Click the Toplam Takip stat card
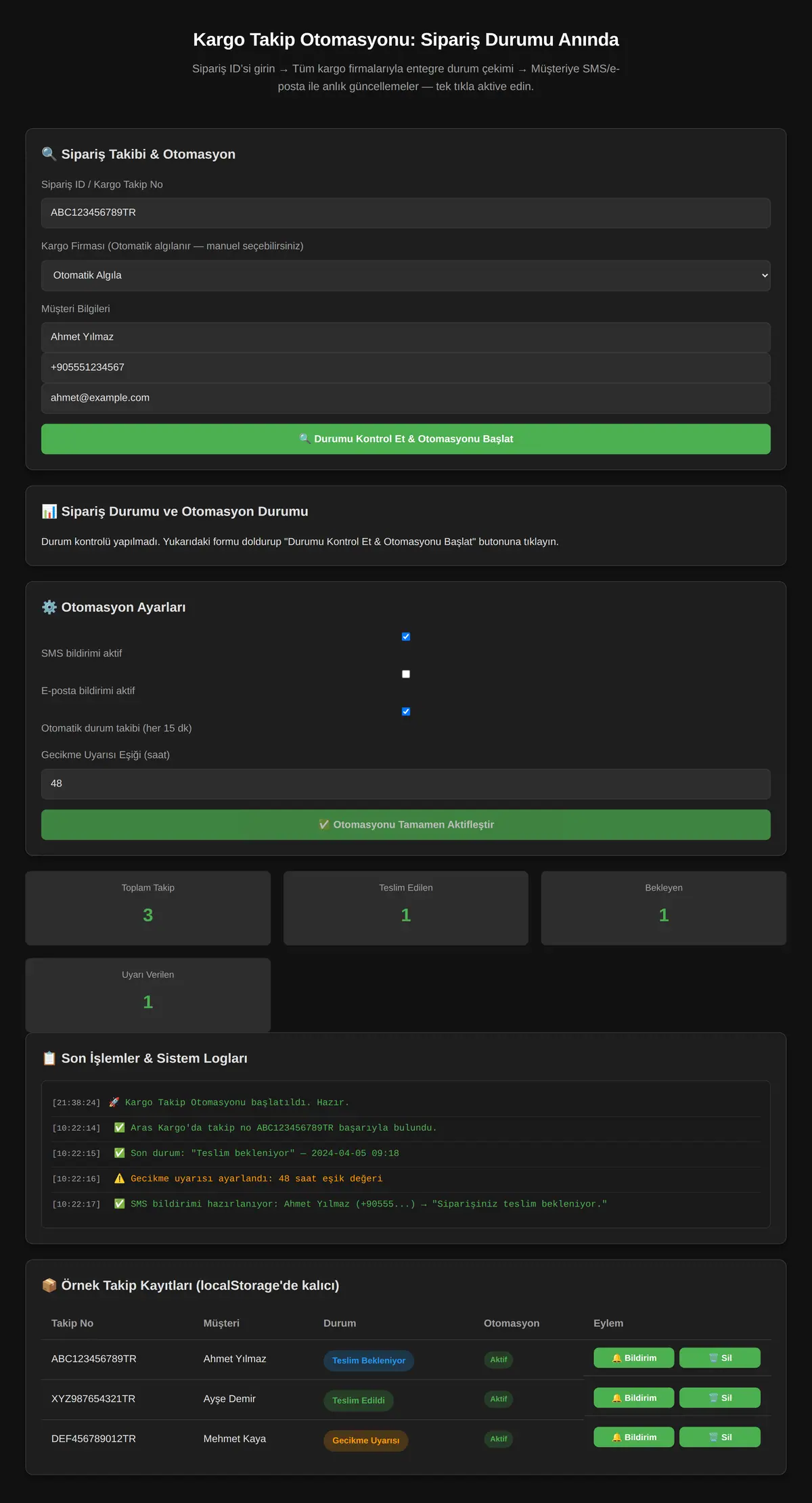This screenshot has height=1503, width=812. 148,908
